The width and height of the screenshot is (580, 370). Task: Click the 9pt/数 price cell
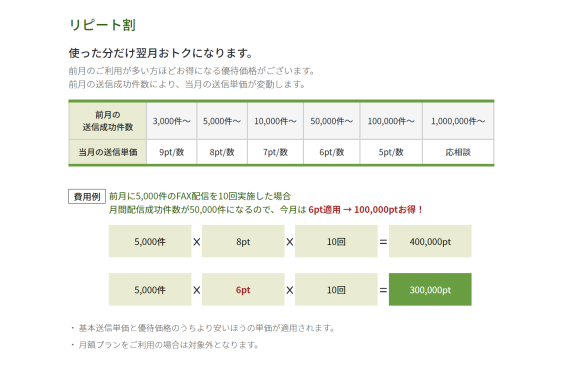(172, 152)
